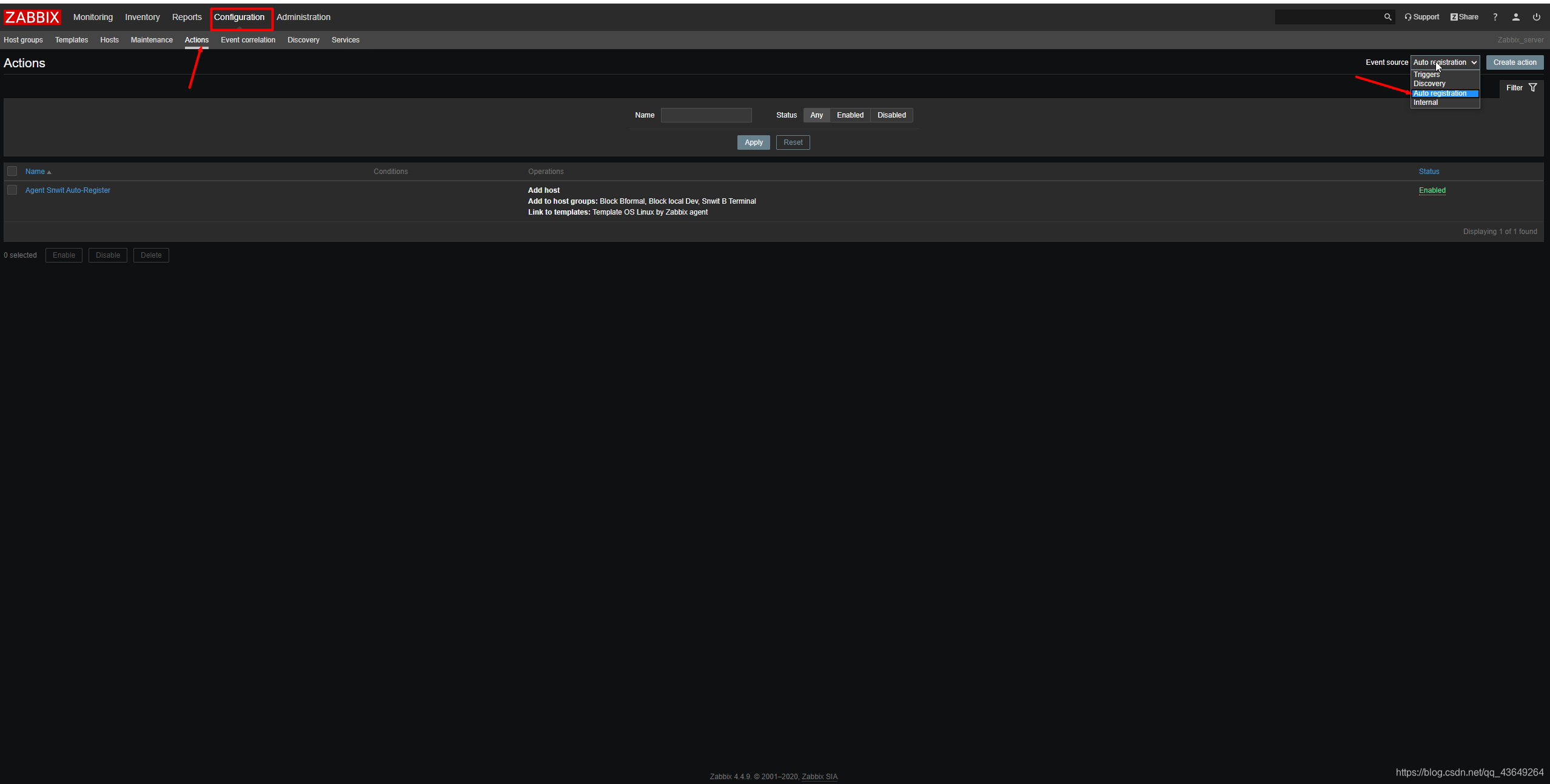This screenshot has width=1550, height=784.
Task: Reset the filter
Action: pyautogui.click(x=793, y=142)
